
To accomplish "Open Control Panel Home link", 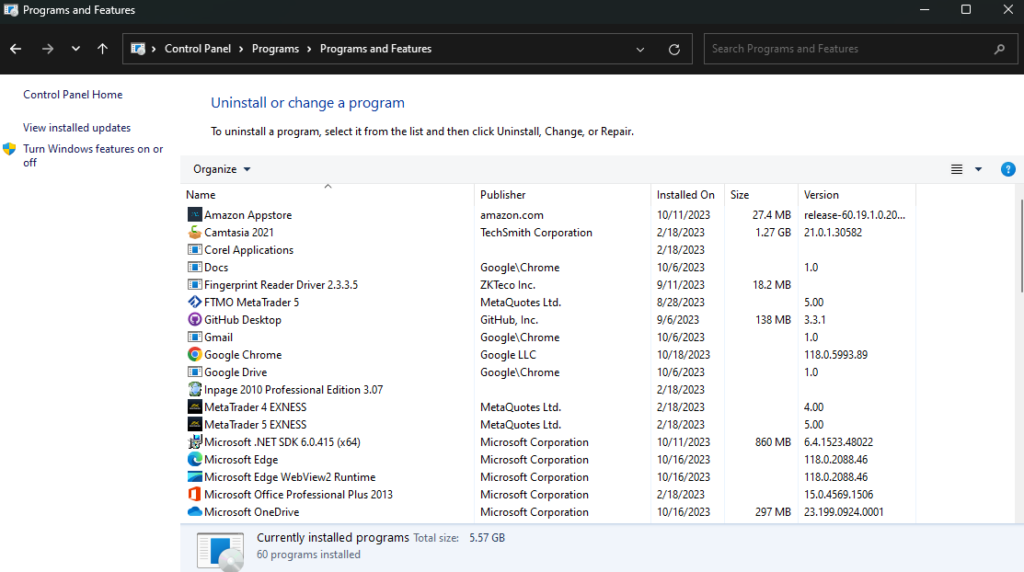I will coord(73,95).
